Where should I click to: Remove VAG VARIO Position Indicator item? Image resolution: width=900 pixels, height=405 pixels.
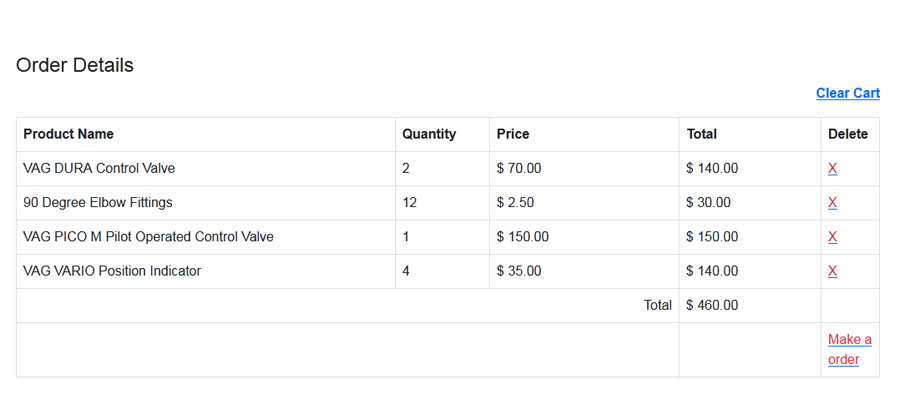click(832, 271)
